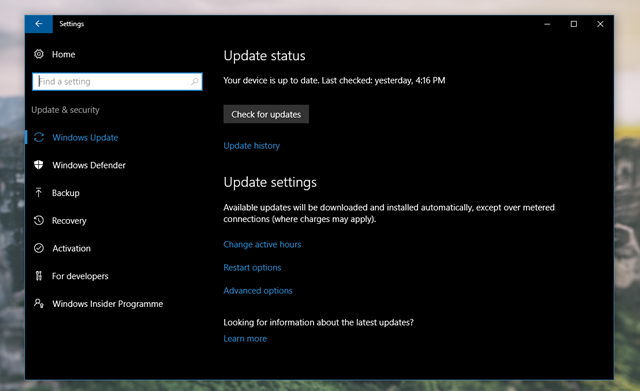The width and height of the screenshot is (640, 391).
Task: Click the Activation checkmark circle icon
Action: pos(39,248)
